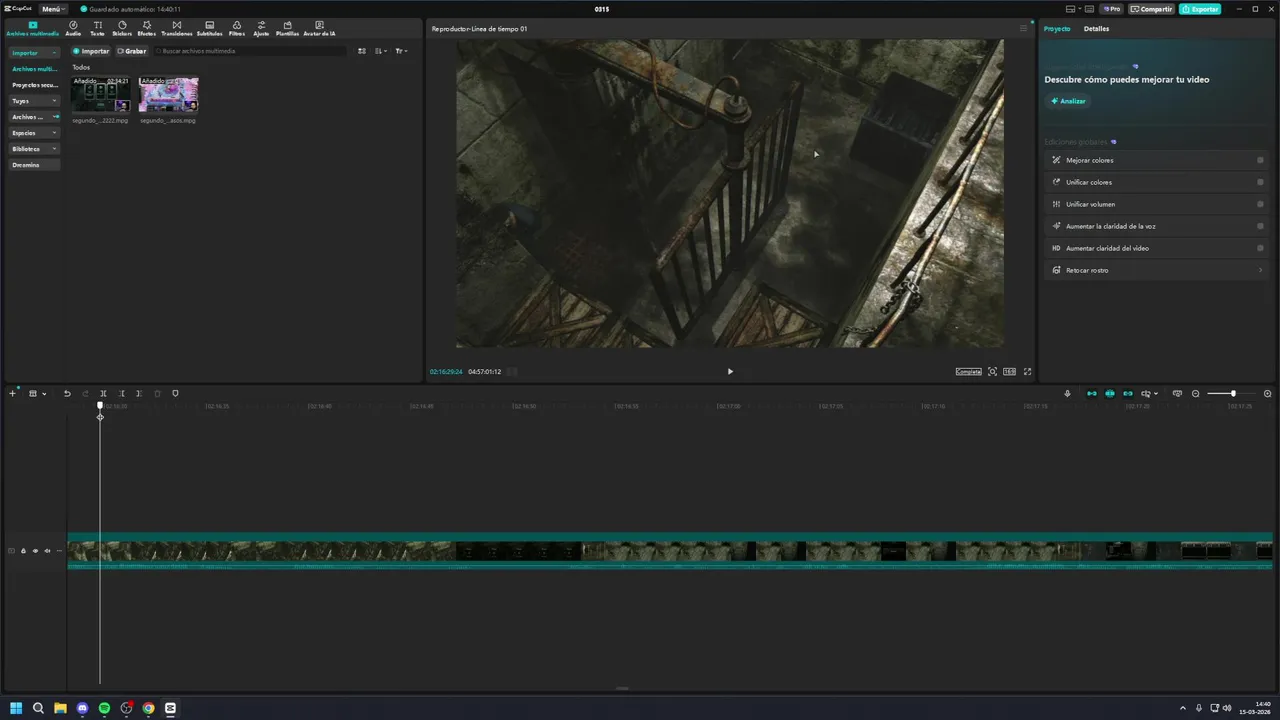1280x720 pixels.
Task: Open the Avatar de IA panel
Action: tap(319, 28)
